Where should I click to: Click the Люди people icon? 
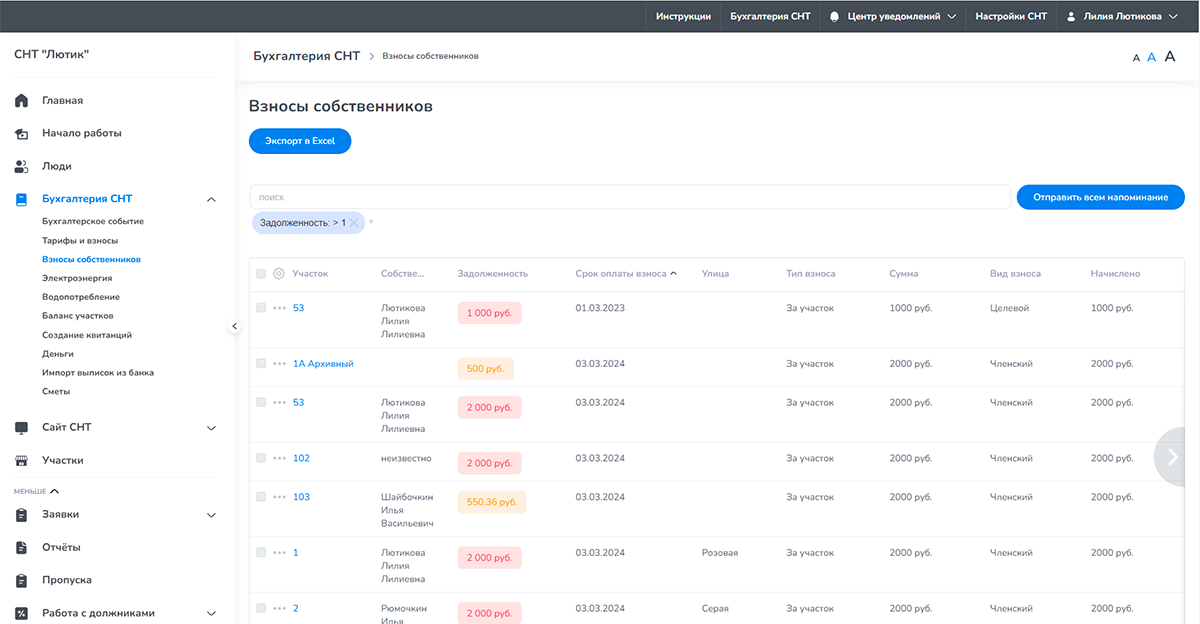click(x=21, y=166)
